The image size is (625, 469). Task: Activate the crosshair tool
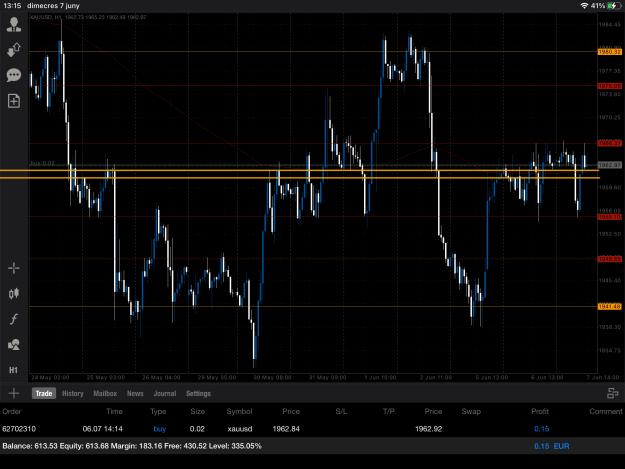(x=14, y=268)
